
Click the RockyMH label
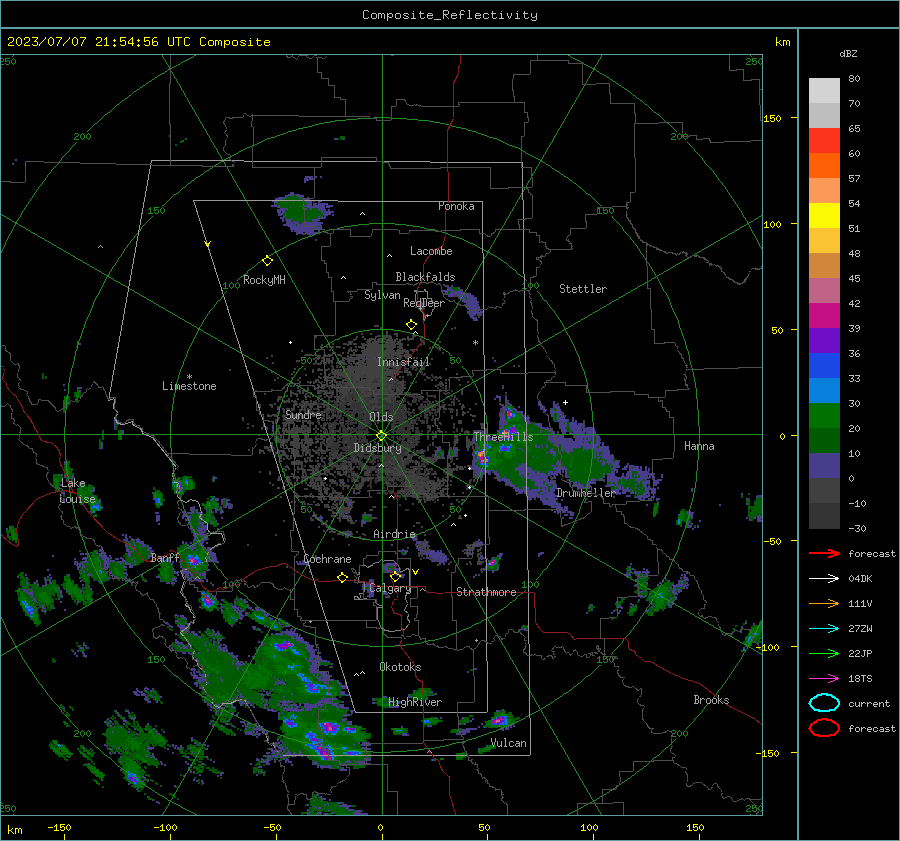pyautogui.click(x=264, y=280)
